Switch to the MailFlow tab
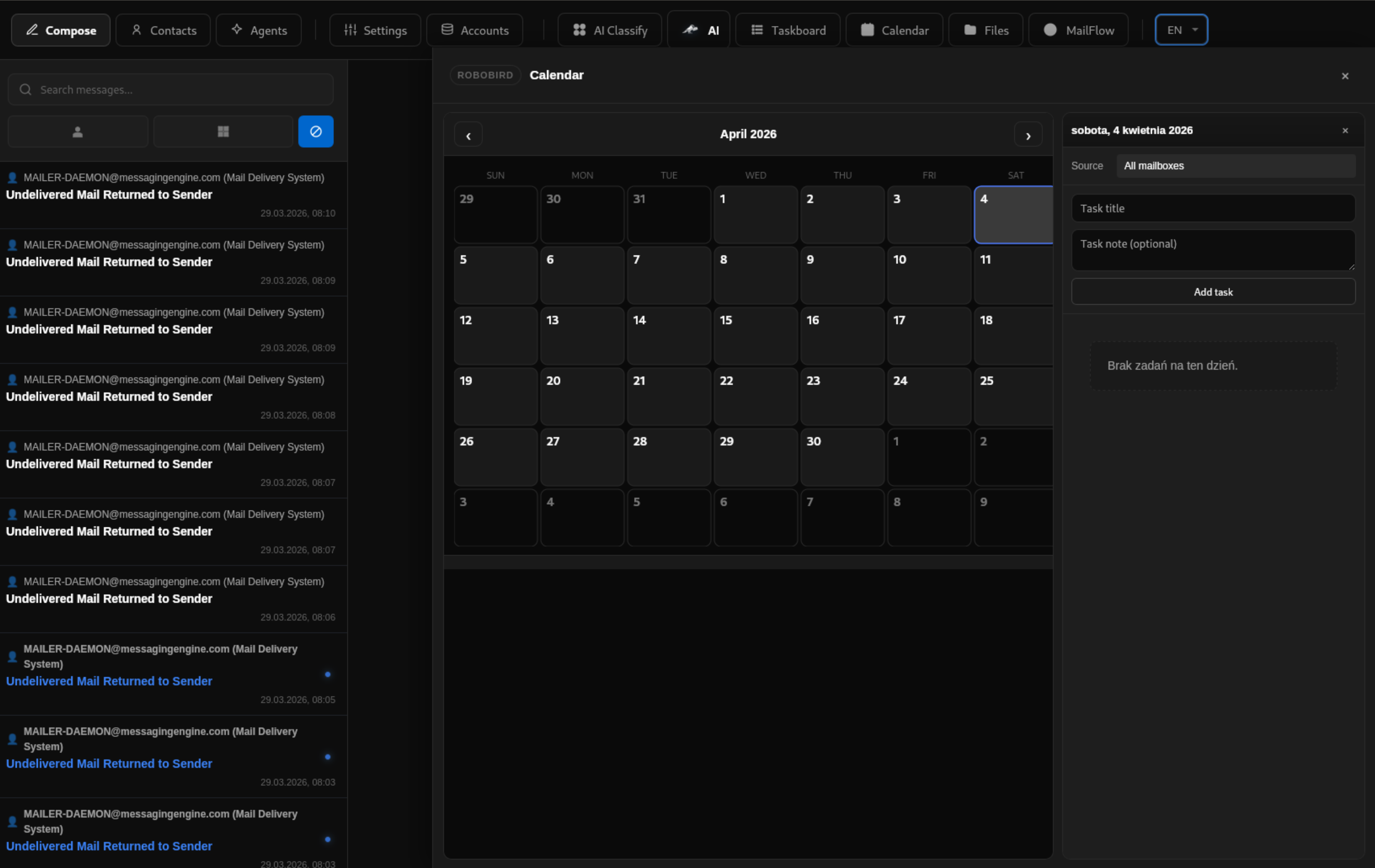This screenshot has height=868, width=1375. 1078,30
